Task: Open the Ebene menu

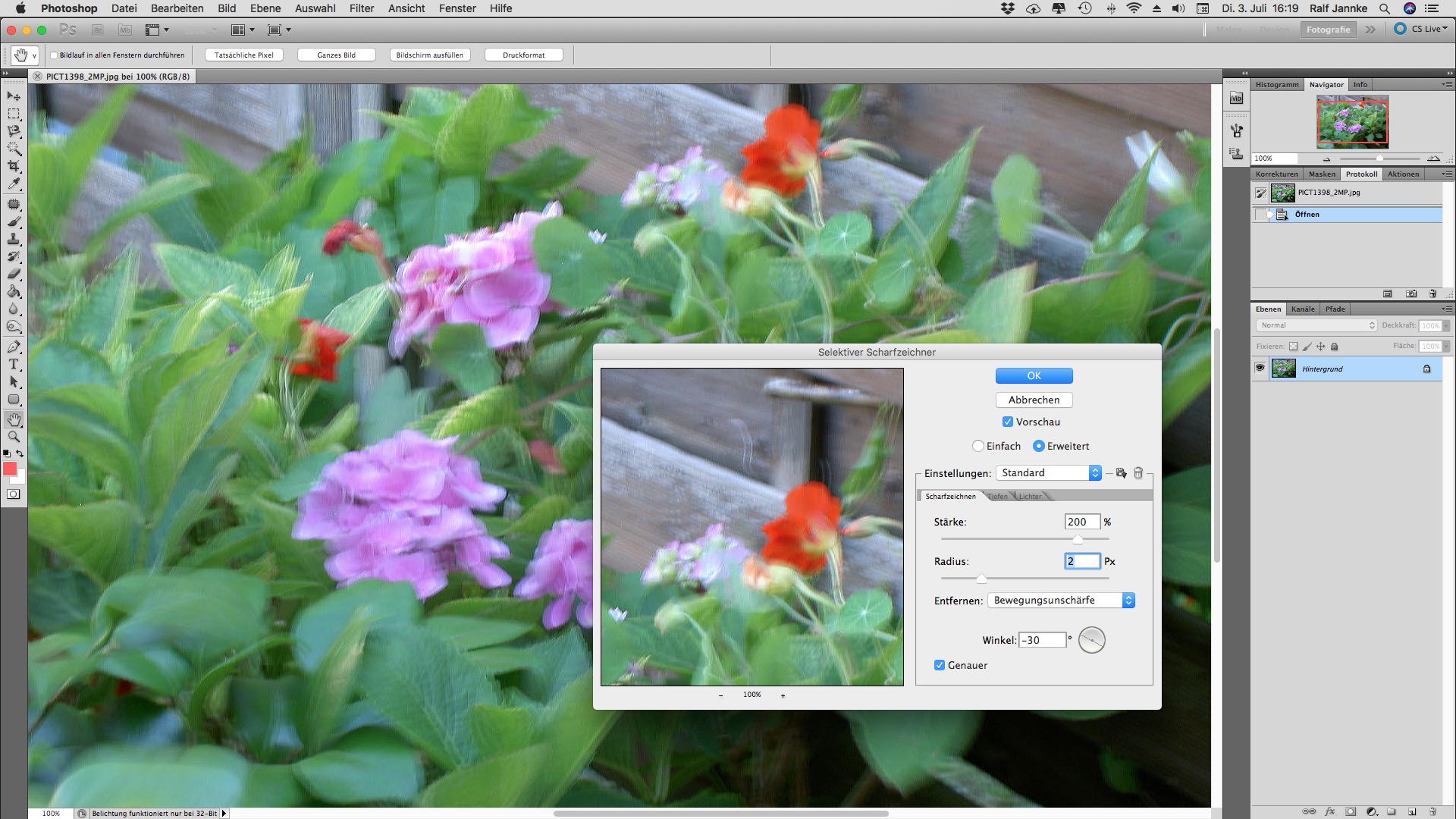Action: point(265,8)
